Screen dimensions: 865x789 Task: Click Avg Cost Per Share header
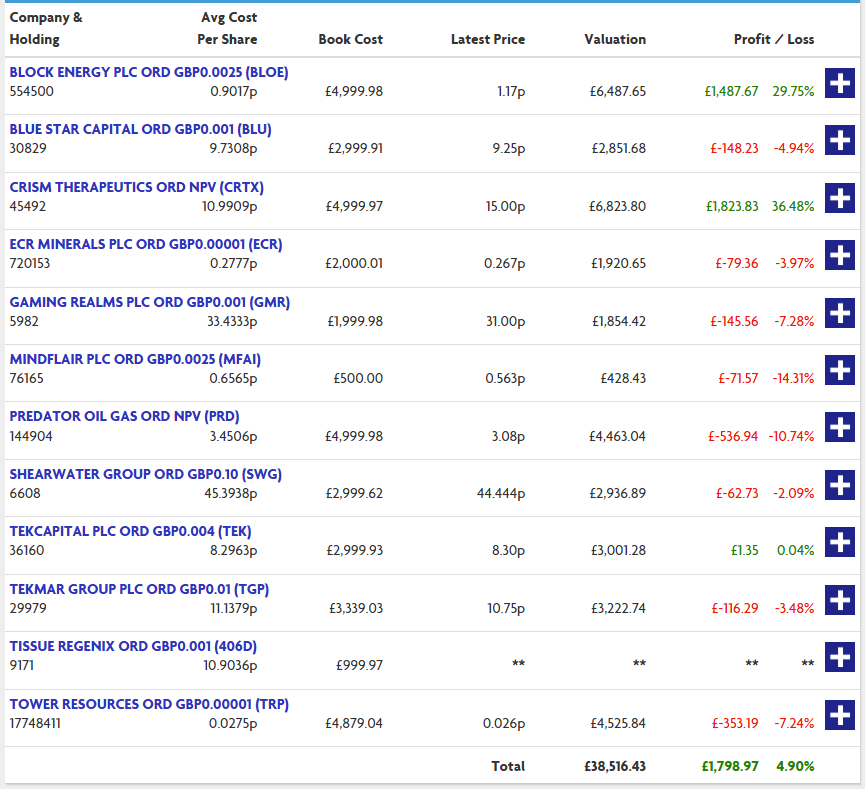click(227, 28)
